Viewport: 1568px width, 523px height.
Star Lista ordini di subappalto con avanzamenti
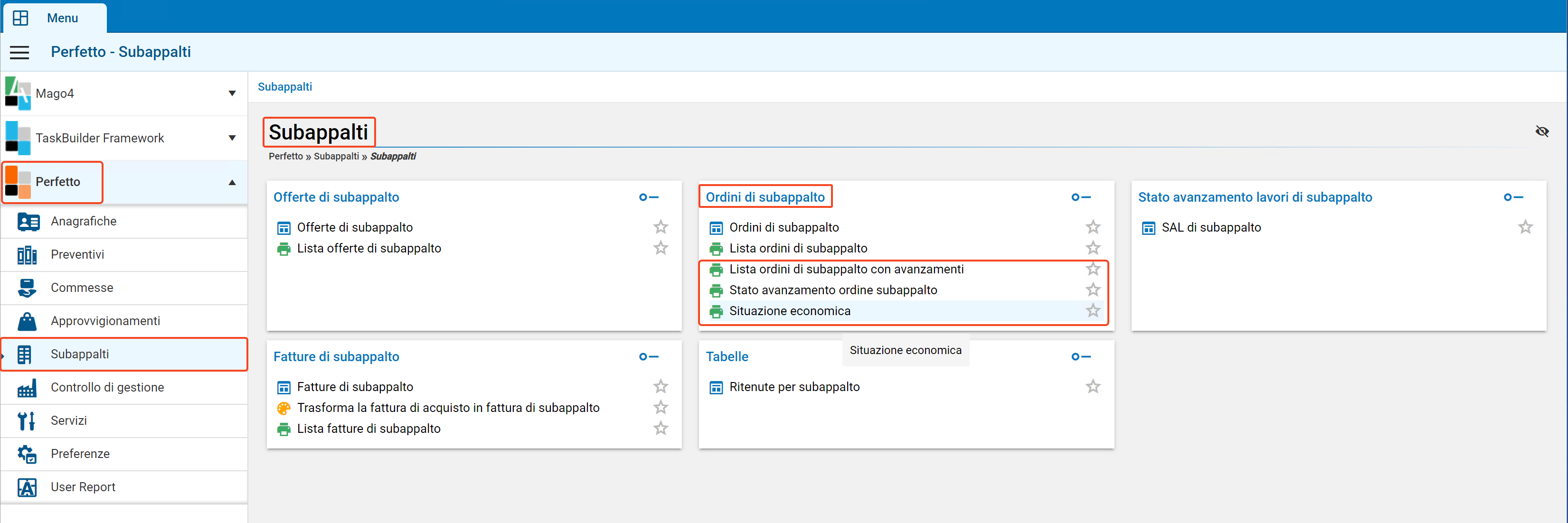coord(1093,269)
